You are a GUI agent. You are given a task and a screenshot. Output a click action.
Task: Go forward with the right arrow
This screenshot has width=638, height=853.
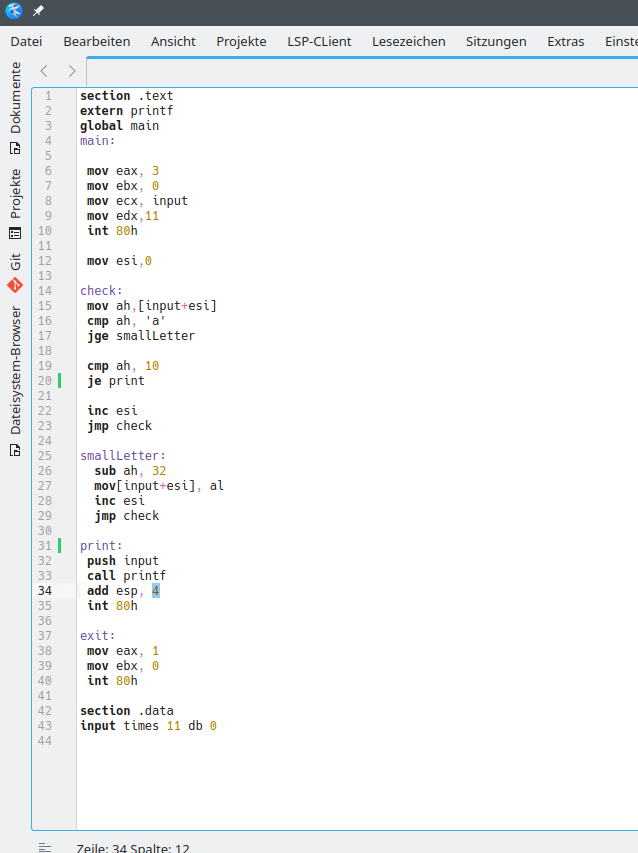click(x=71, y=71)
